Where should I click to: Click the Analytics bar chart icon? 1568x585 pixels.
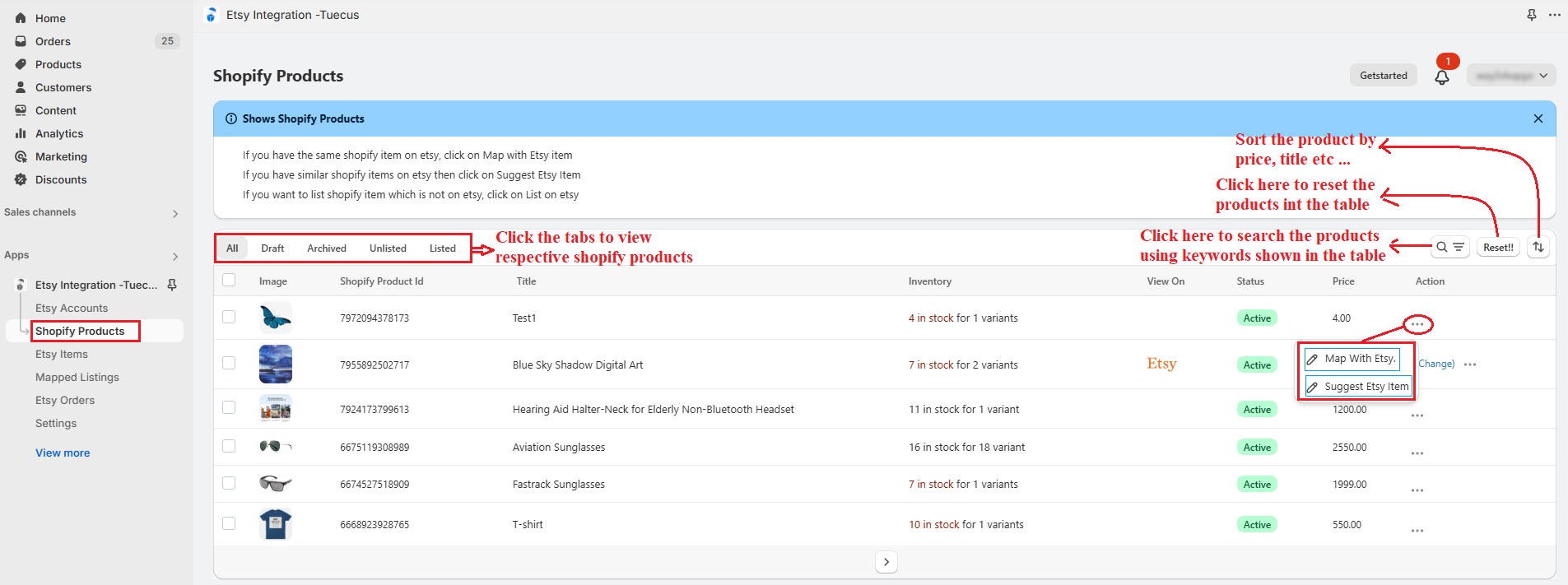coord(21,133)
